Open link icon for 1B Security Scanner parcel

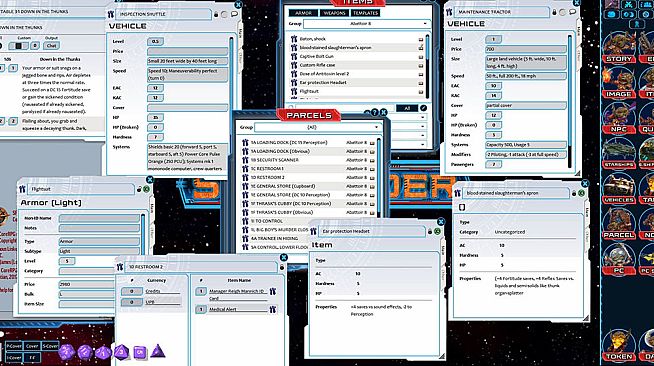(245, 160)
